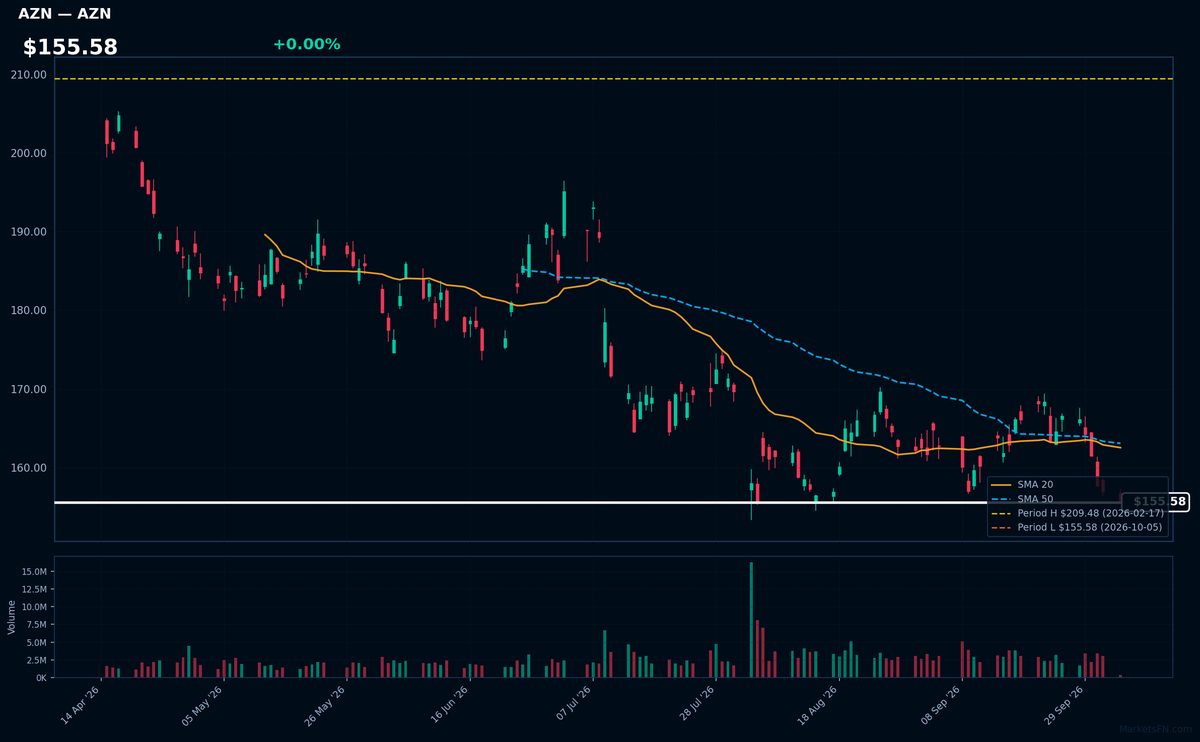This screenshot has height=742, width=1200.
Task: Select the 16 Jun '26 date label
Action: [448, 706]
